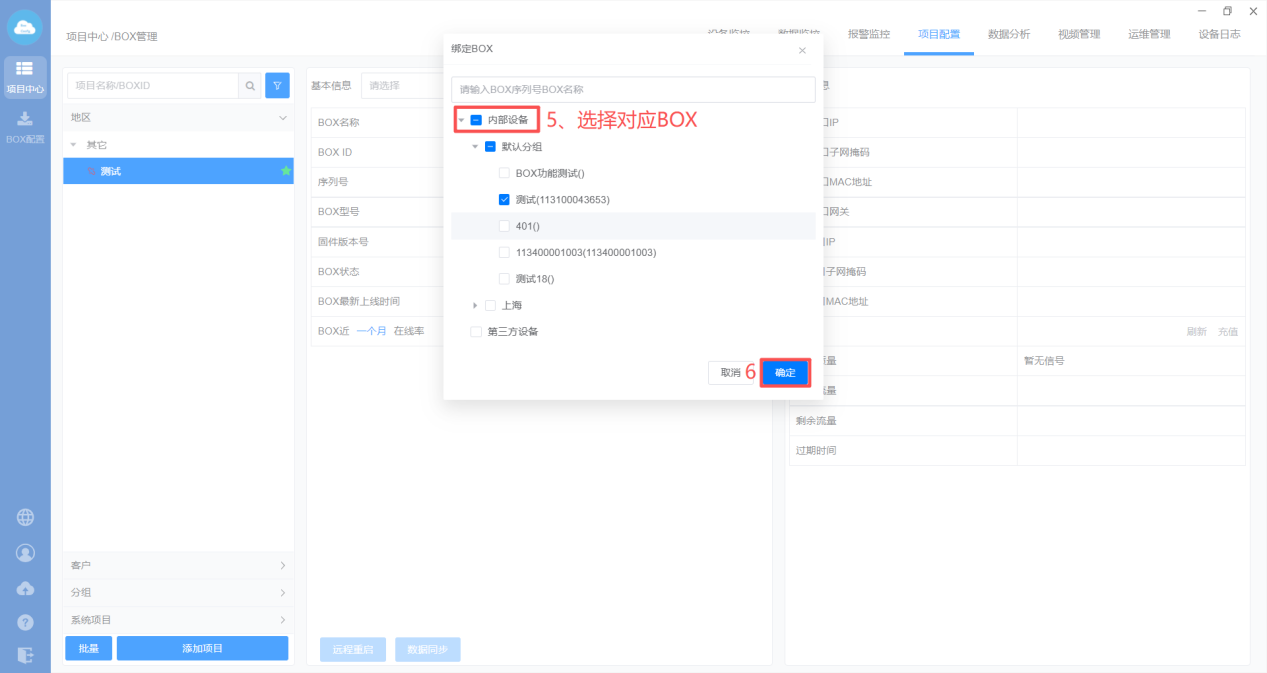Open the help question mark icon
The height and width of the screenshot is (673, 1267).
pyautogui.click(x=25, y=622)
